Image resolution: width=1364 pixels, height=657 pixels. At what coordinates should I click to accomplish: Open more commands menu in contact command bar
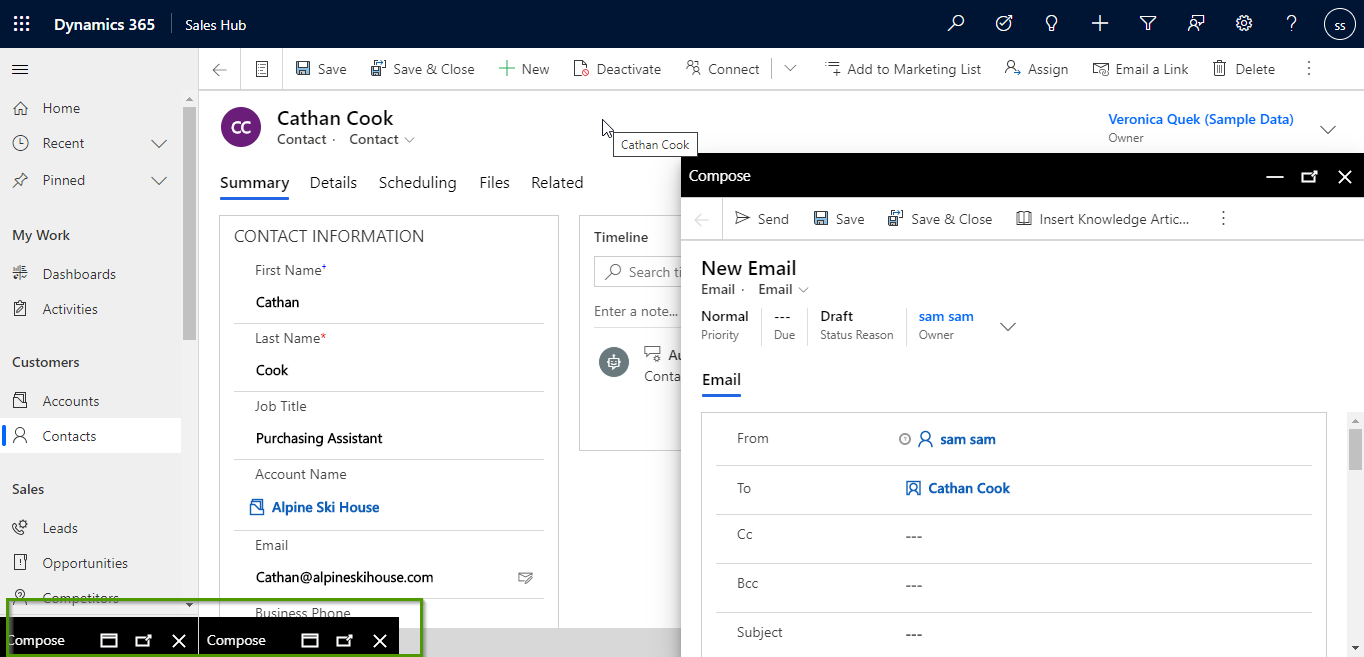click(1309, 69)
